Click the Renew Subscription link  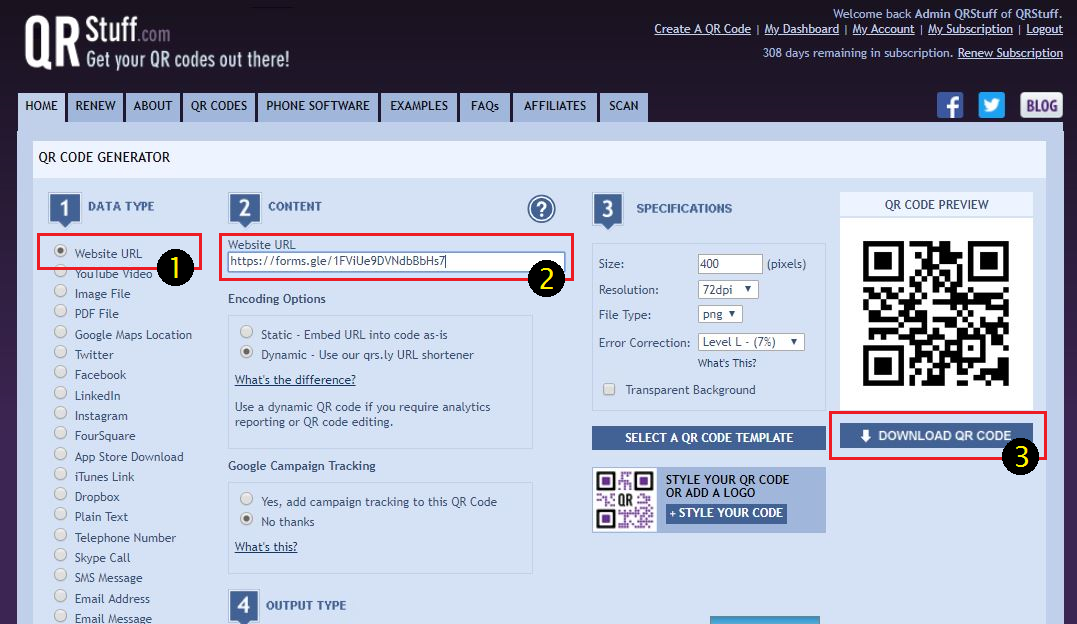pyautogui.click(x=1010, y=53)
